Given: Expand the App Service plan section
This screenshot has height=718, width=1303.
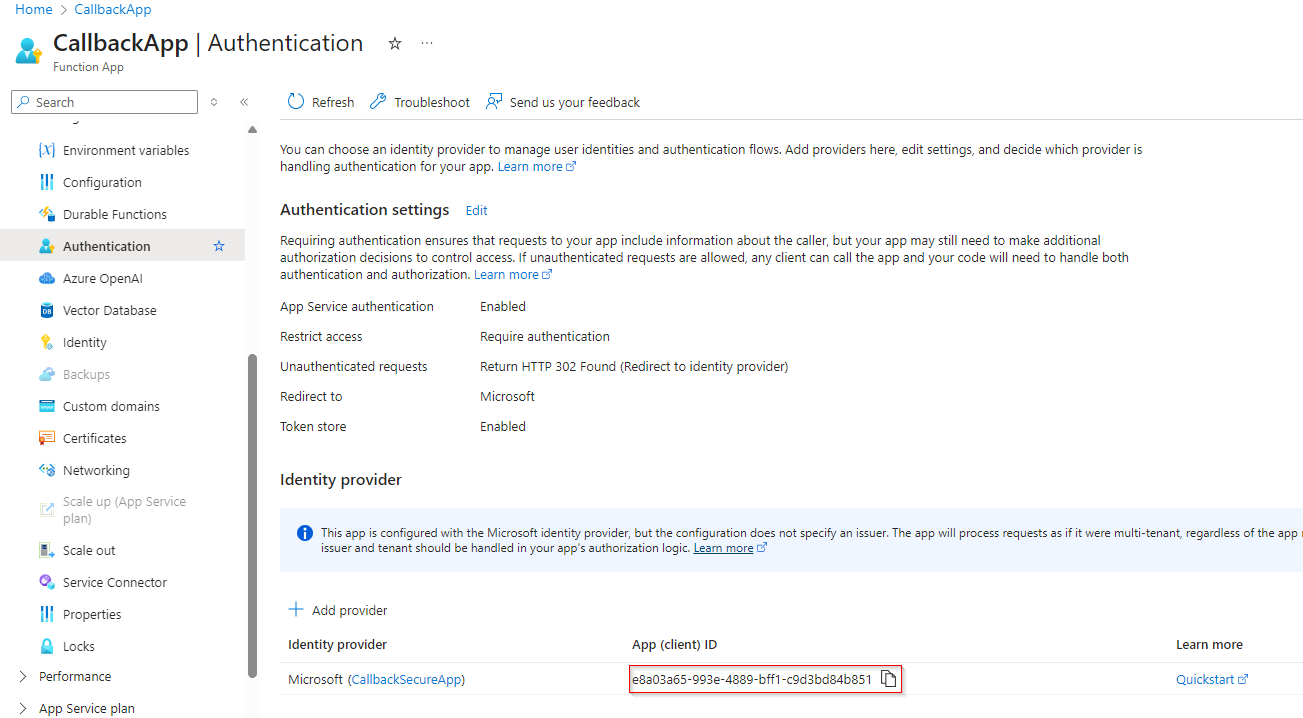Looking at the screenshot, I should pyautogui.click(x=23, y=708).
